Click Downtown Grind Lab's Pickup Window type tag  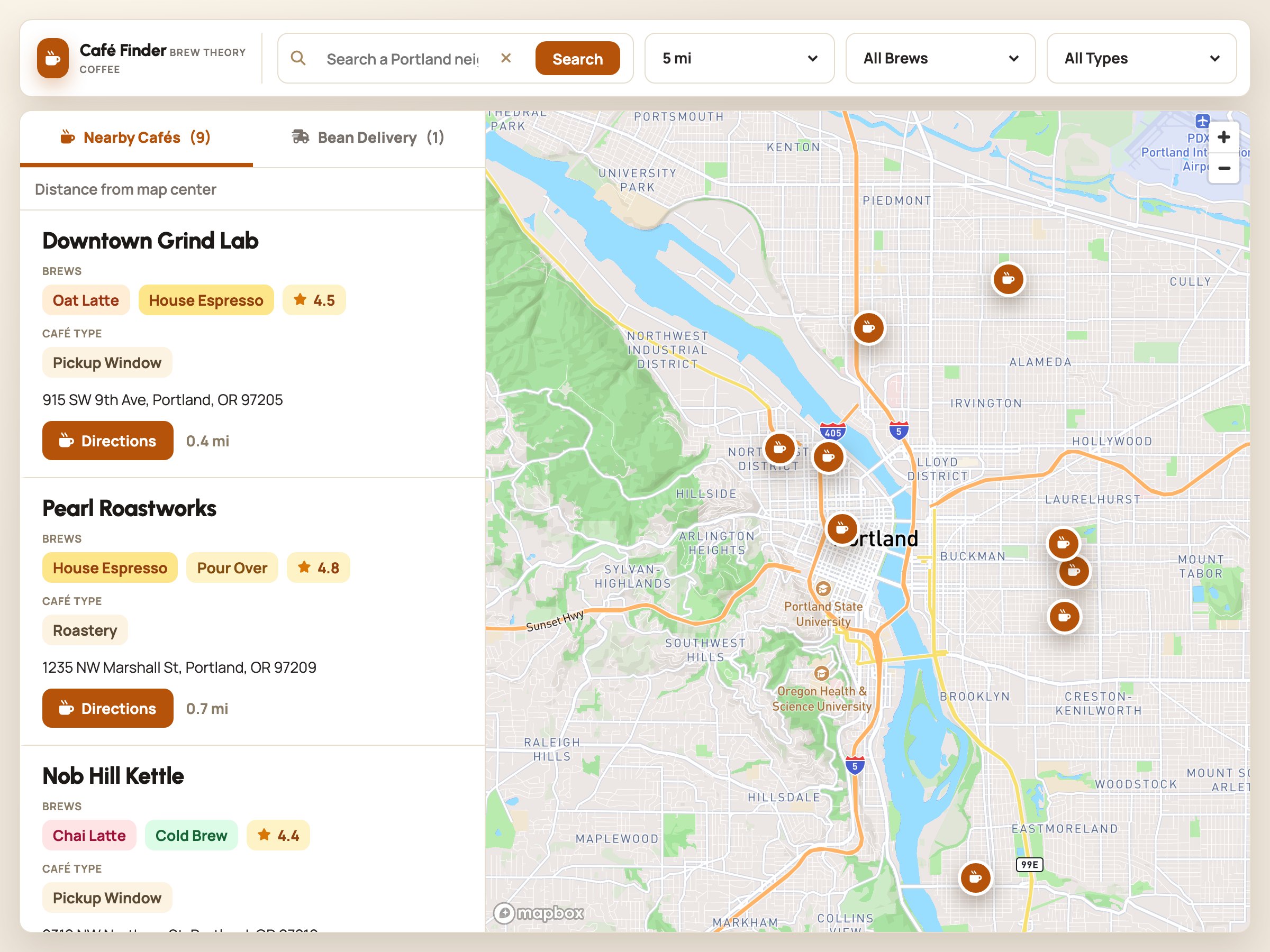pyautogui.click(x=107, y=363)
